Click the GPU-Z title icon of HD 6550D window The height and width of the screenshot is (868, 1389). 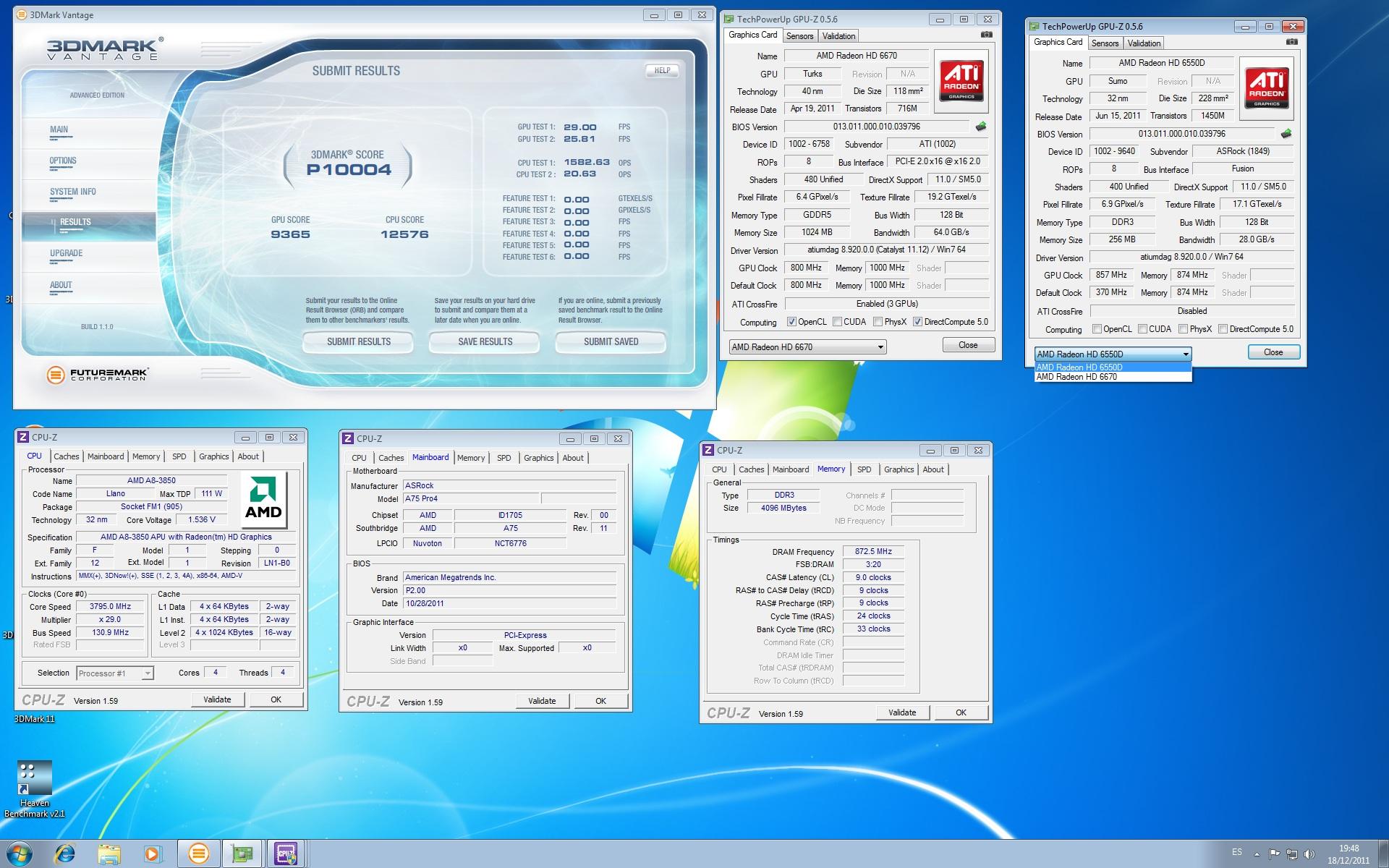pyautogui.click(x=1035, y=27)
